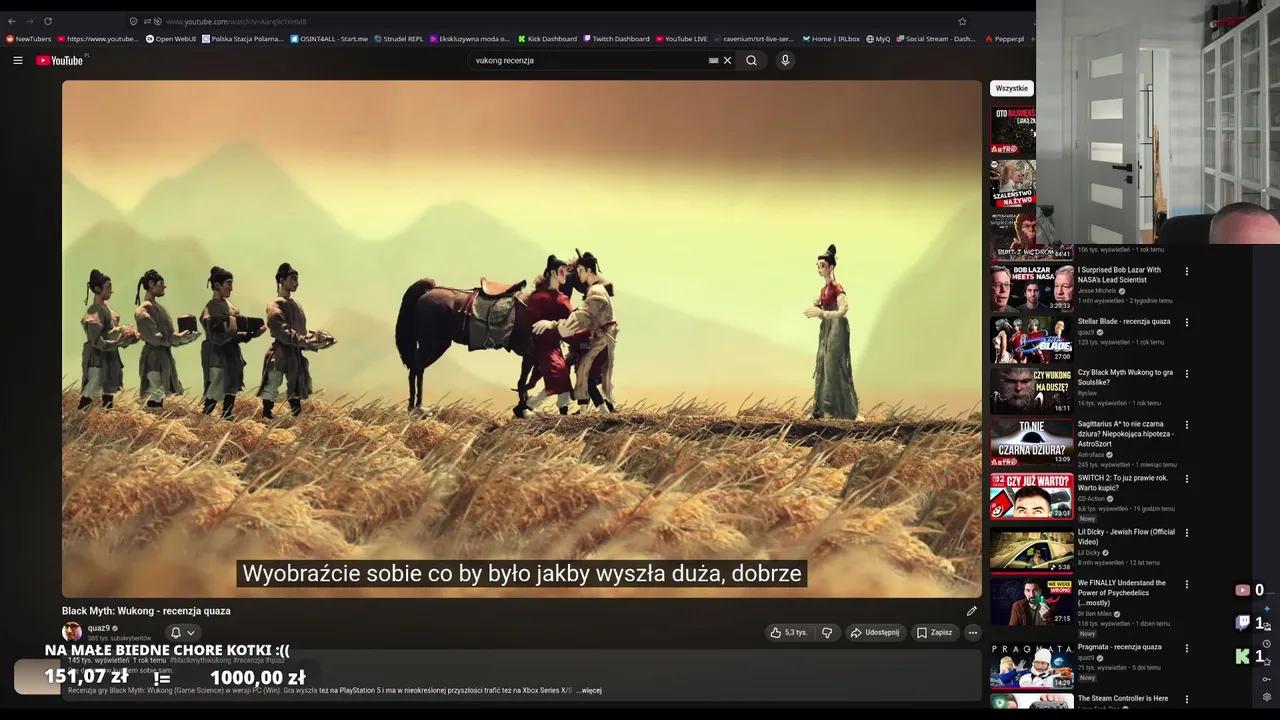Click the 'We were wrong' psychedelics thumbnail
This screenshot has height=720, width=1280.
[1031, 601]
